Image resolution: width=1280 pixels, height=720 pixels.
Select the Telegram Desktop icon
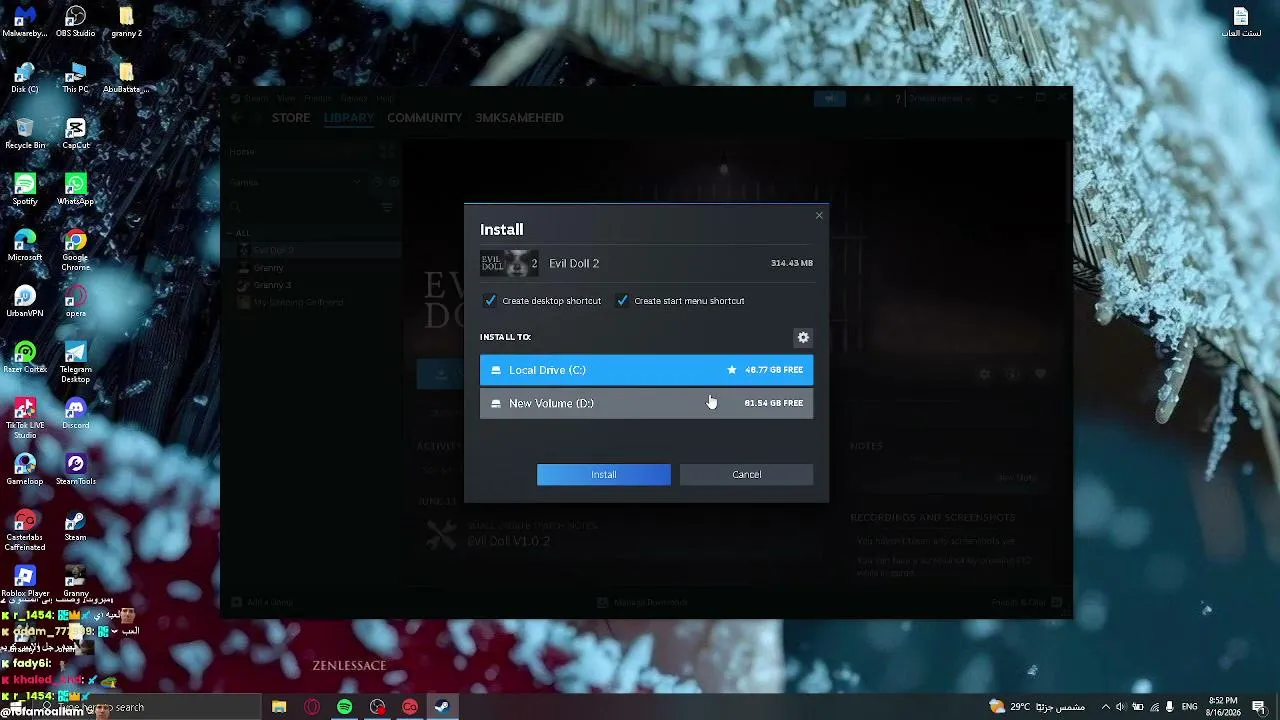click(x=75, y=362)
